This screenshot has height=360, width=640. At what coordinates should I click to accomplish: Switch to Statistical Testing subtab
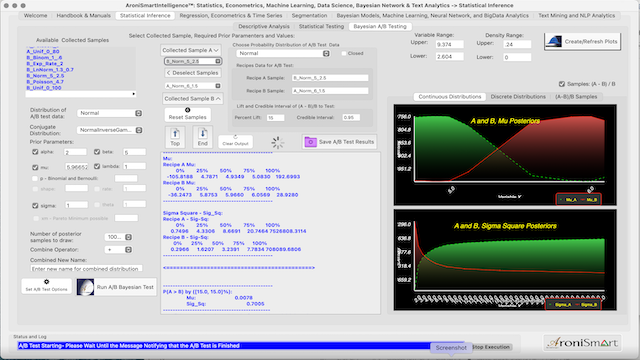(321, 26)
